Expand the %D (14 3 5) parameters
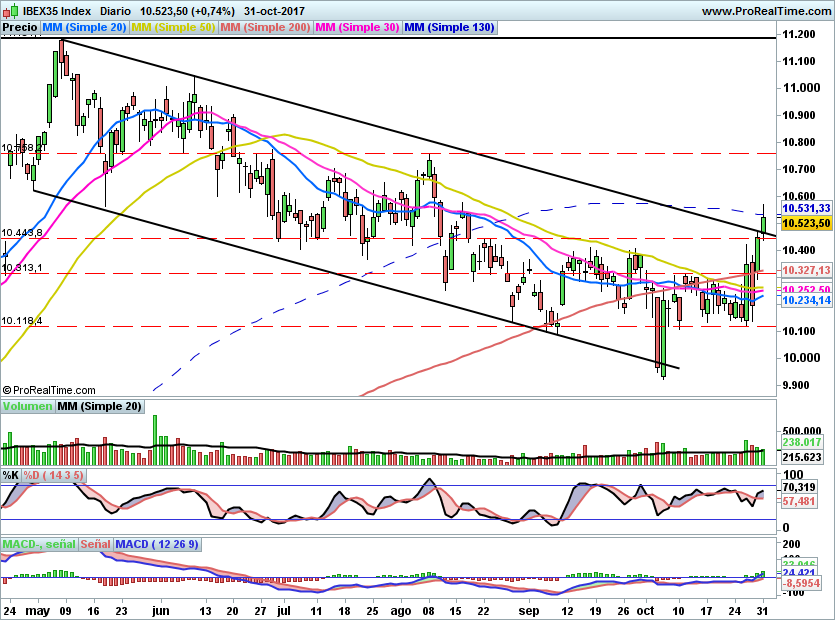 51,477
